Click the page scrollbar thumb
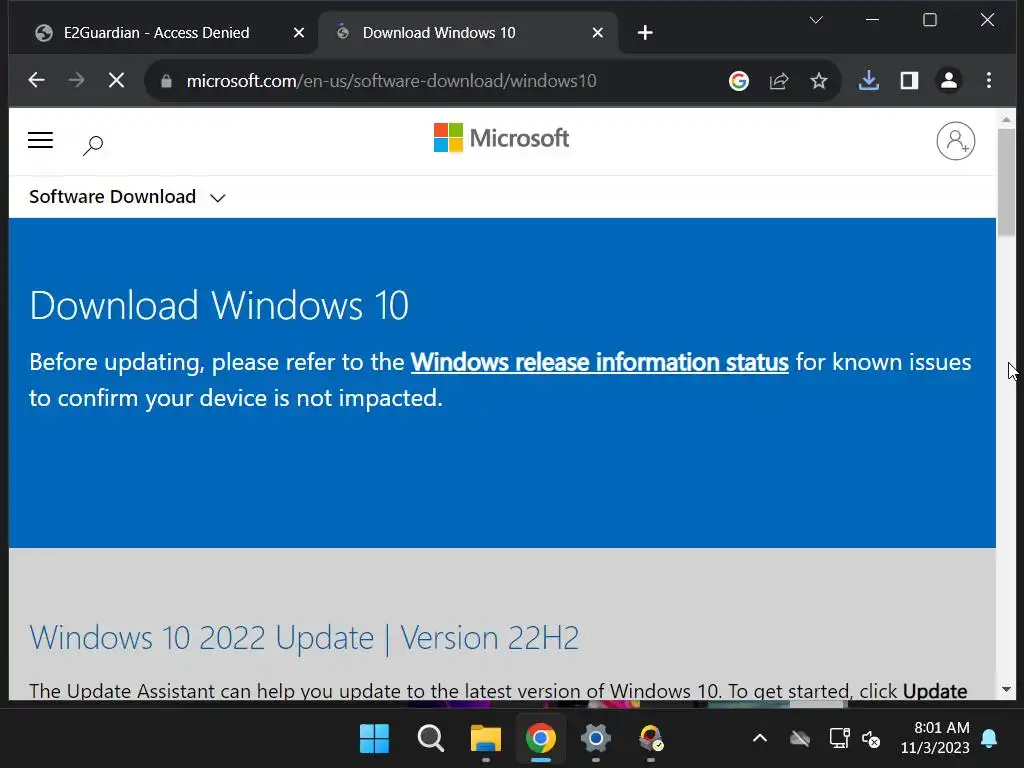 click(1006, 182)
